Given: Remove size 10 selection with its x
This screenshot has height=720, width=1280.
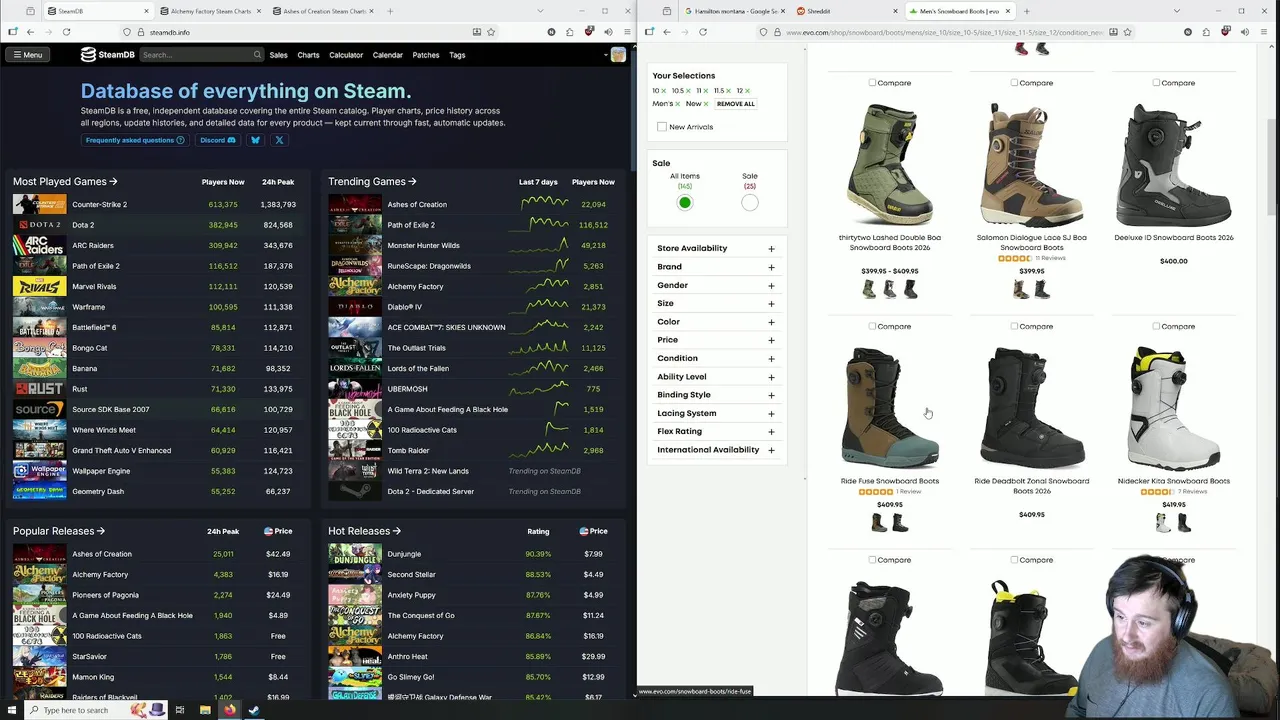Looking at the screenshot, I should pos(665,91).
